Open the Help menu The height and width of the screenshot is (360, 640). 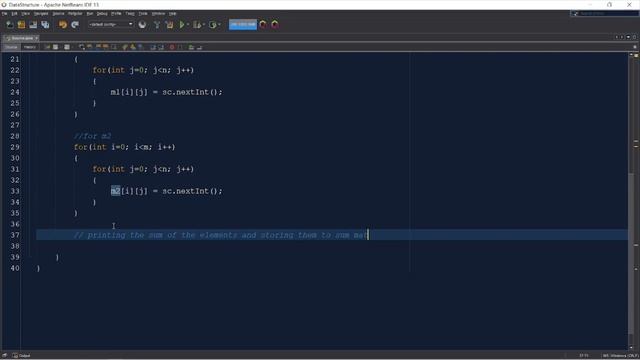point(173,13)
